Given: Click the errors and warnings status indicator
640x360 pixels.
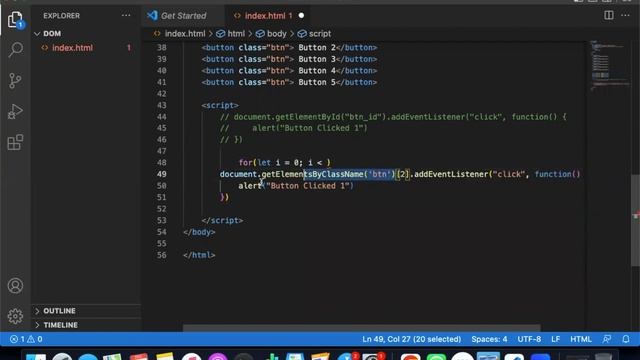Looking at the screenshot, I should (x=26, y=339).
